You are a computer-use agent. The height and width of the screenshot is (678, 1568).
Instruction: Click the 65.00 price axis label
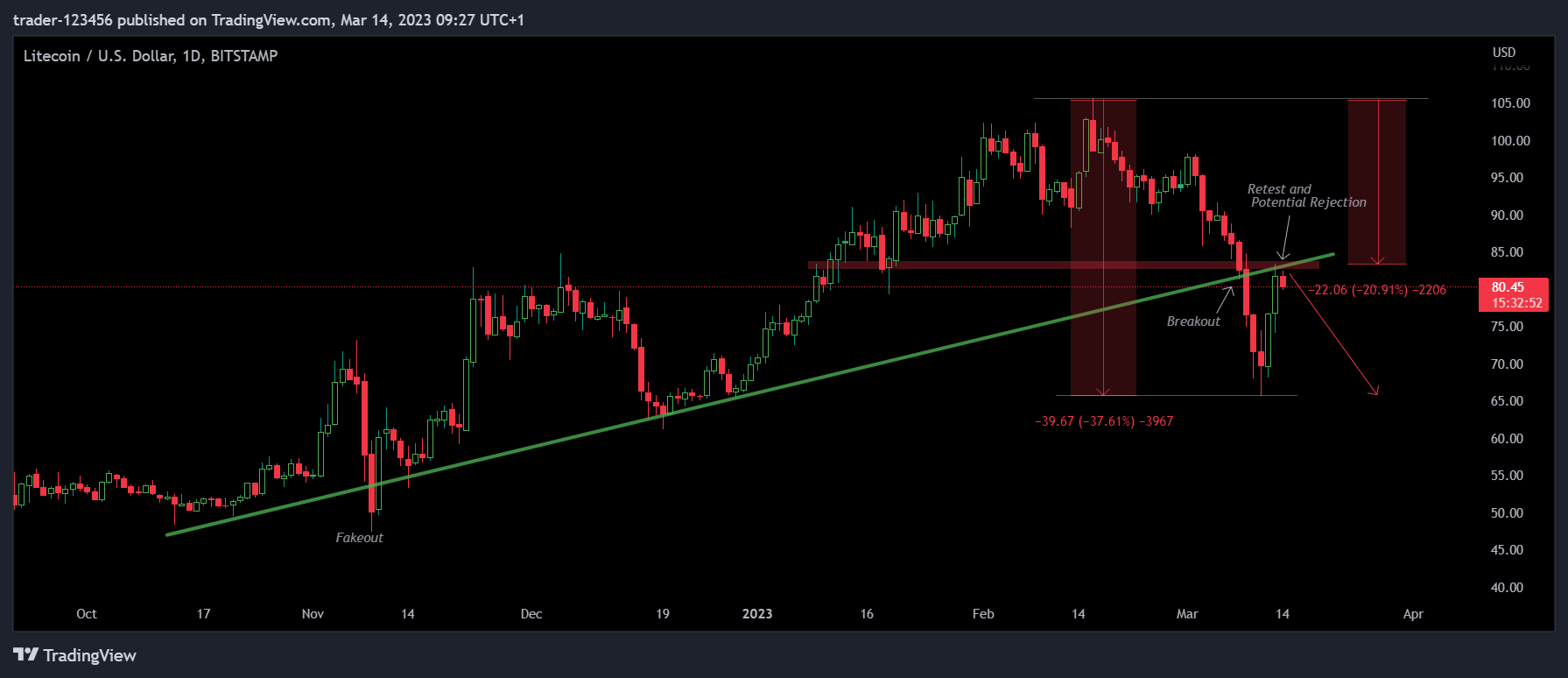[1508, 401]
